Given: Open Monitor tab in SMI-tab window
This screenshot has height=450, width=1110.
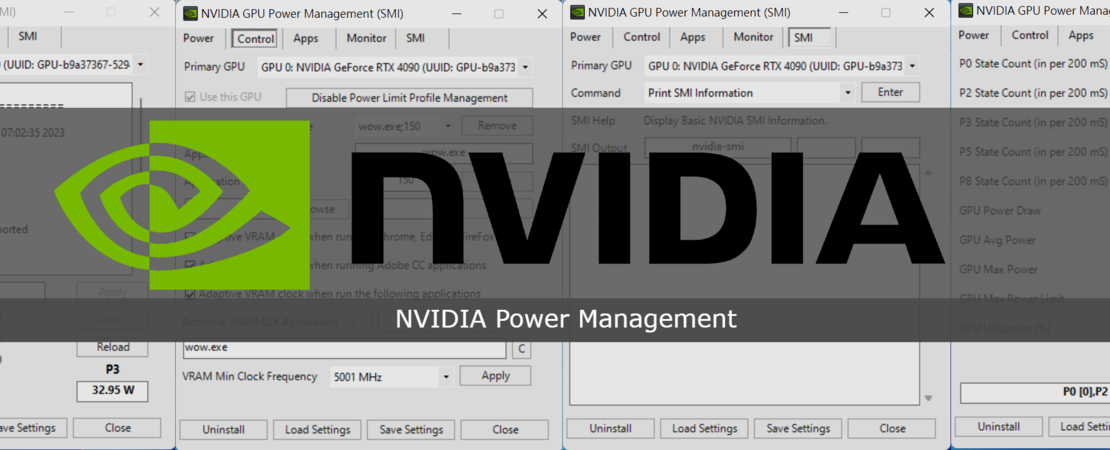Looking at the screenshot, I should [753, 37].
